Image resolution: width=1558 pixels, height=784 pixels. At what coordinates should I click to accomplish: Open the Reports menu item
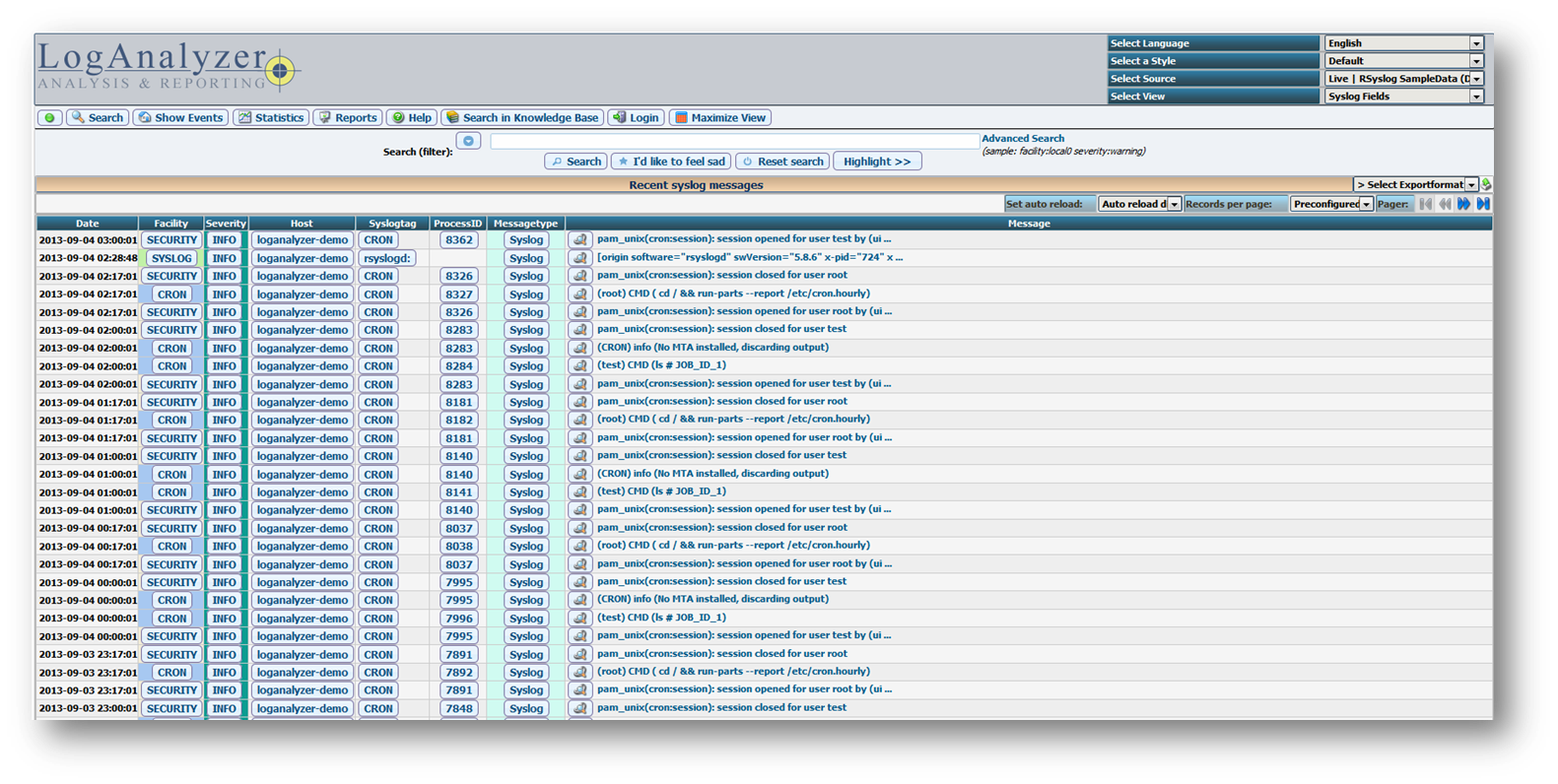(x=347, y=118)
